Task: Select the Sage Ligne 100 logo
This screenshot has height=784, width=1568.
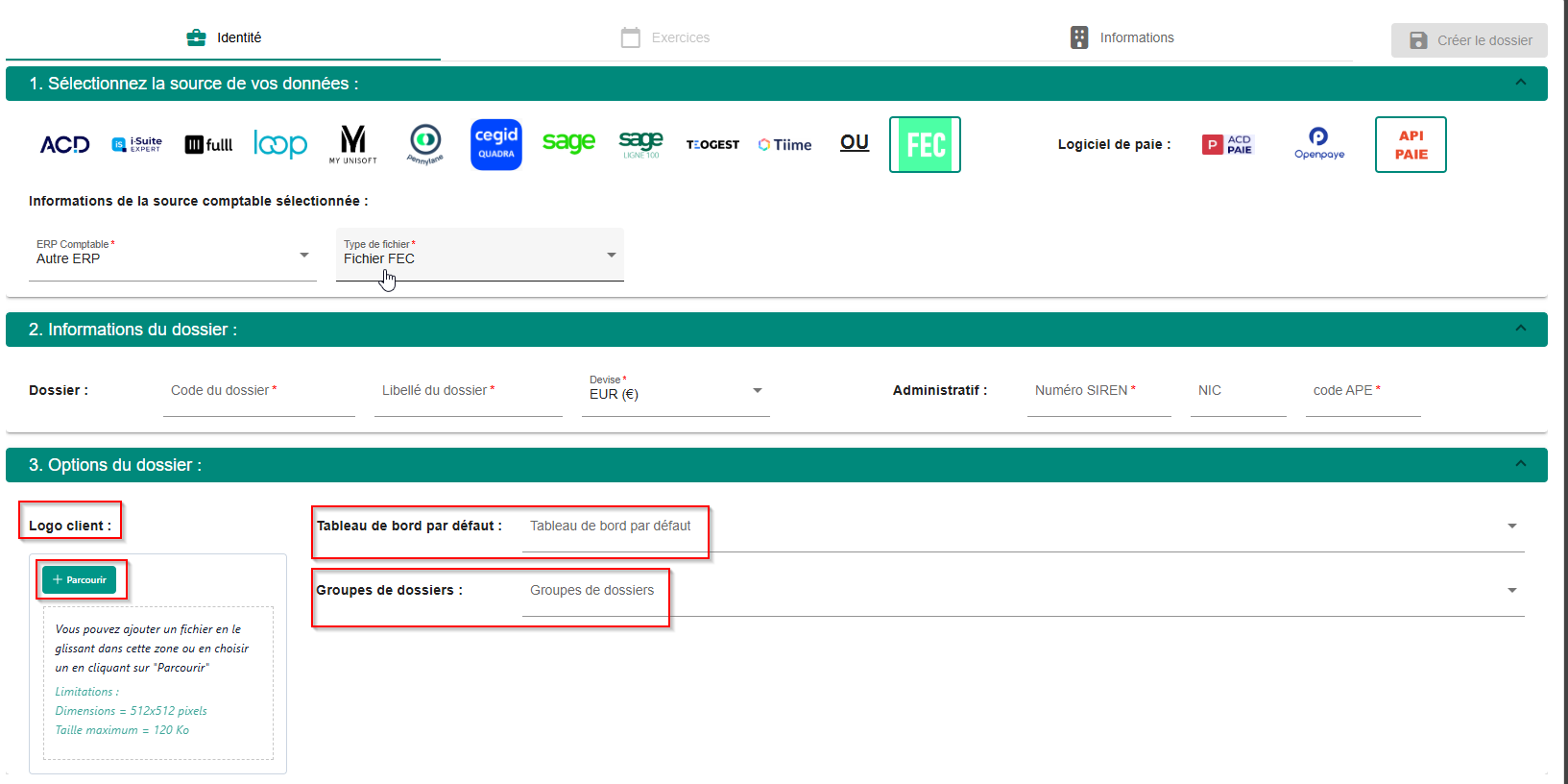Action: pos(640,145)
